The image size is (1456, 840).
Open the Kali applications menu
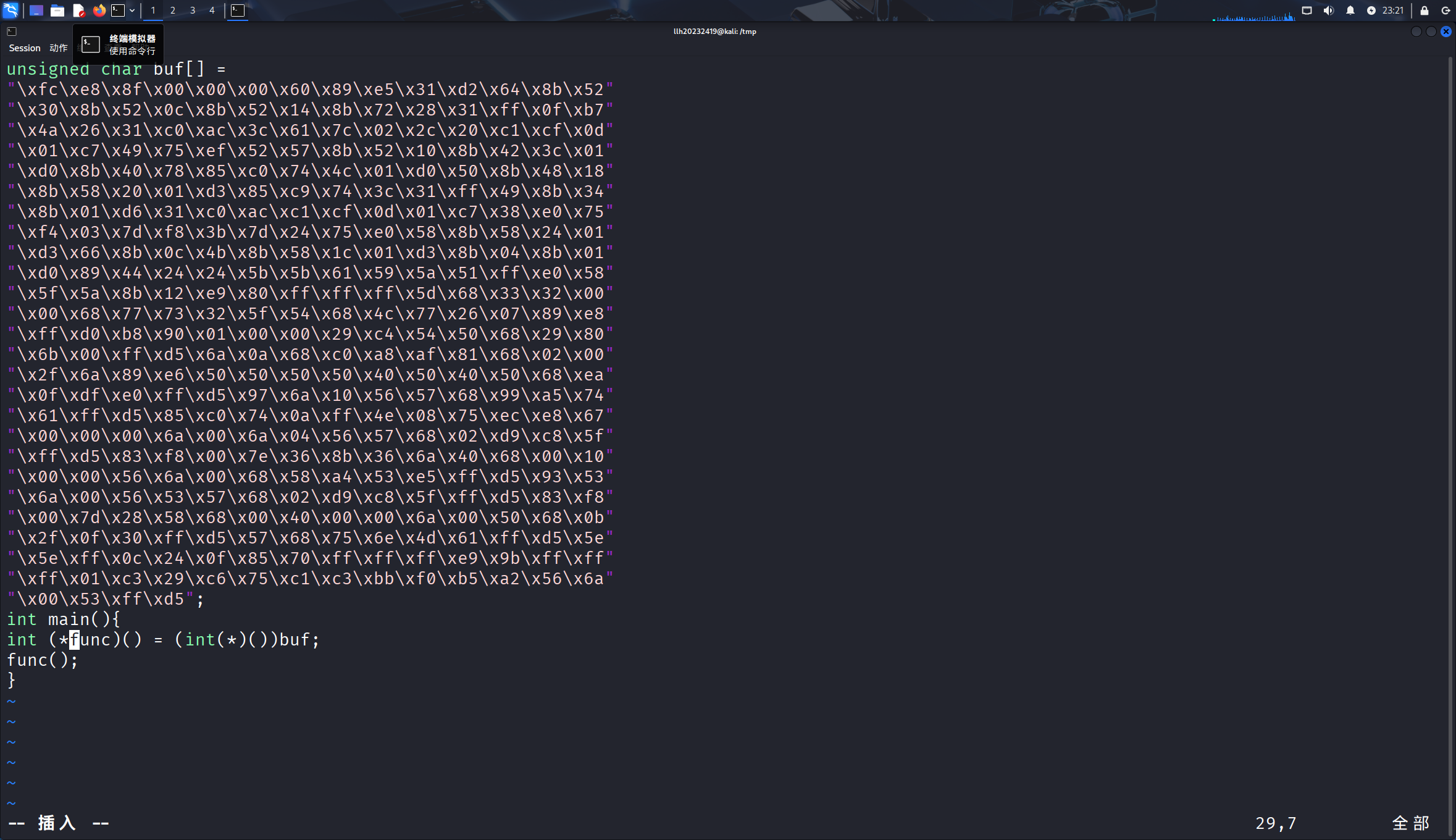coord(10,10)
